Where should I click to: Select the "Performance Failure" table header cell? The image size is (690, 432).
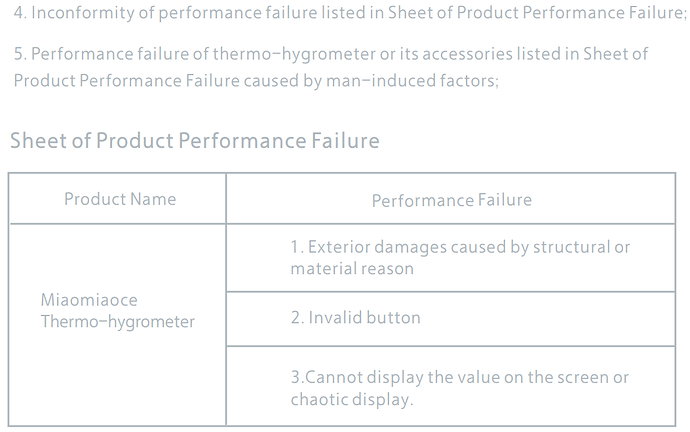pyautogui.click(x=451, y=200)
